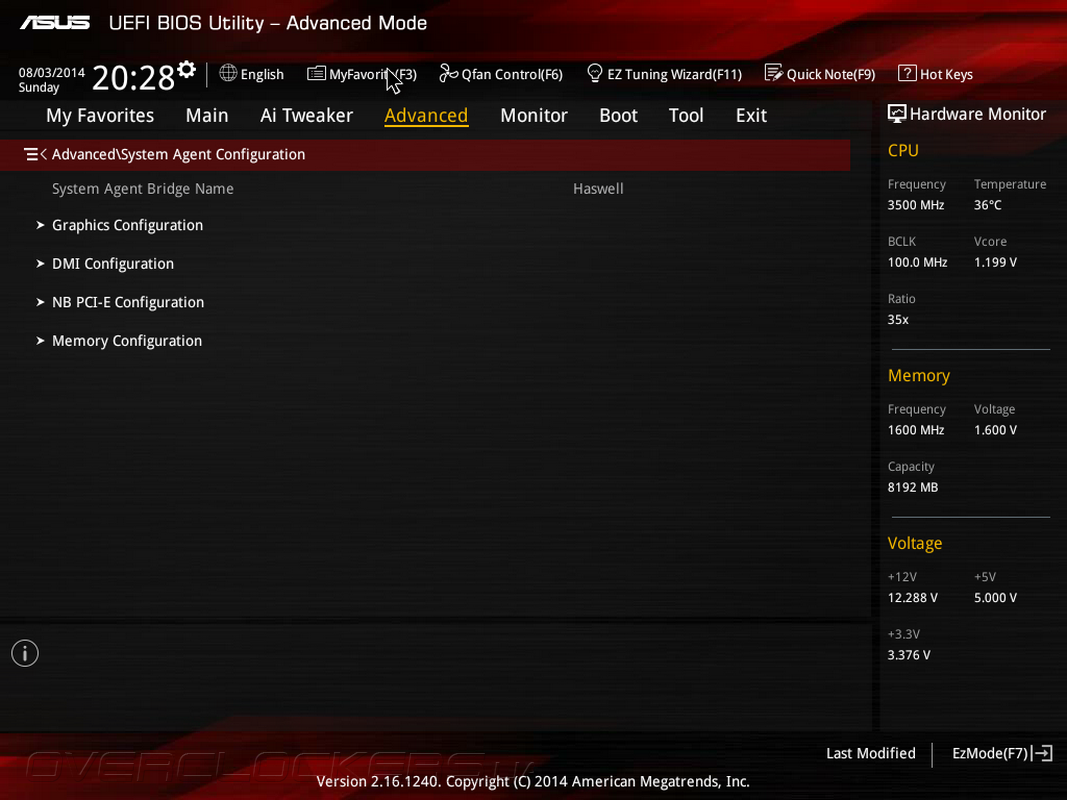Click the 20:28 clock display
Screen dimensions: 1067x800
[133, 78]
